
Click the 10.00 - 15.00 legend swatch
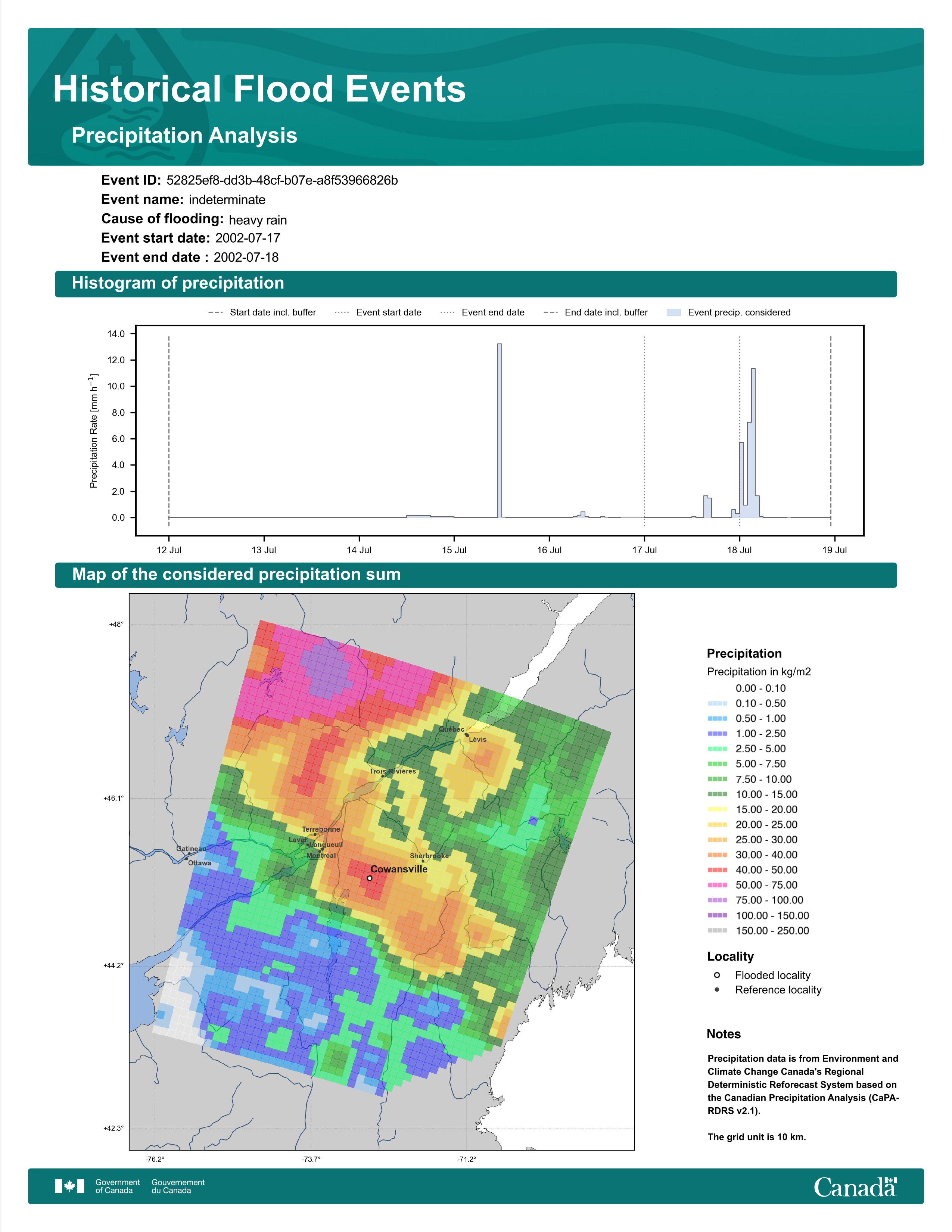click(x=718, y=794)
